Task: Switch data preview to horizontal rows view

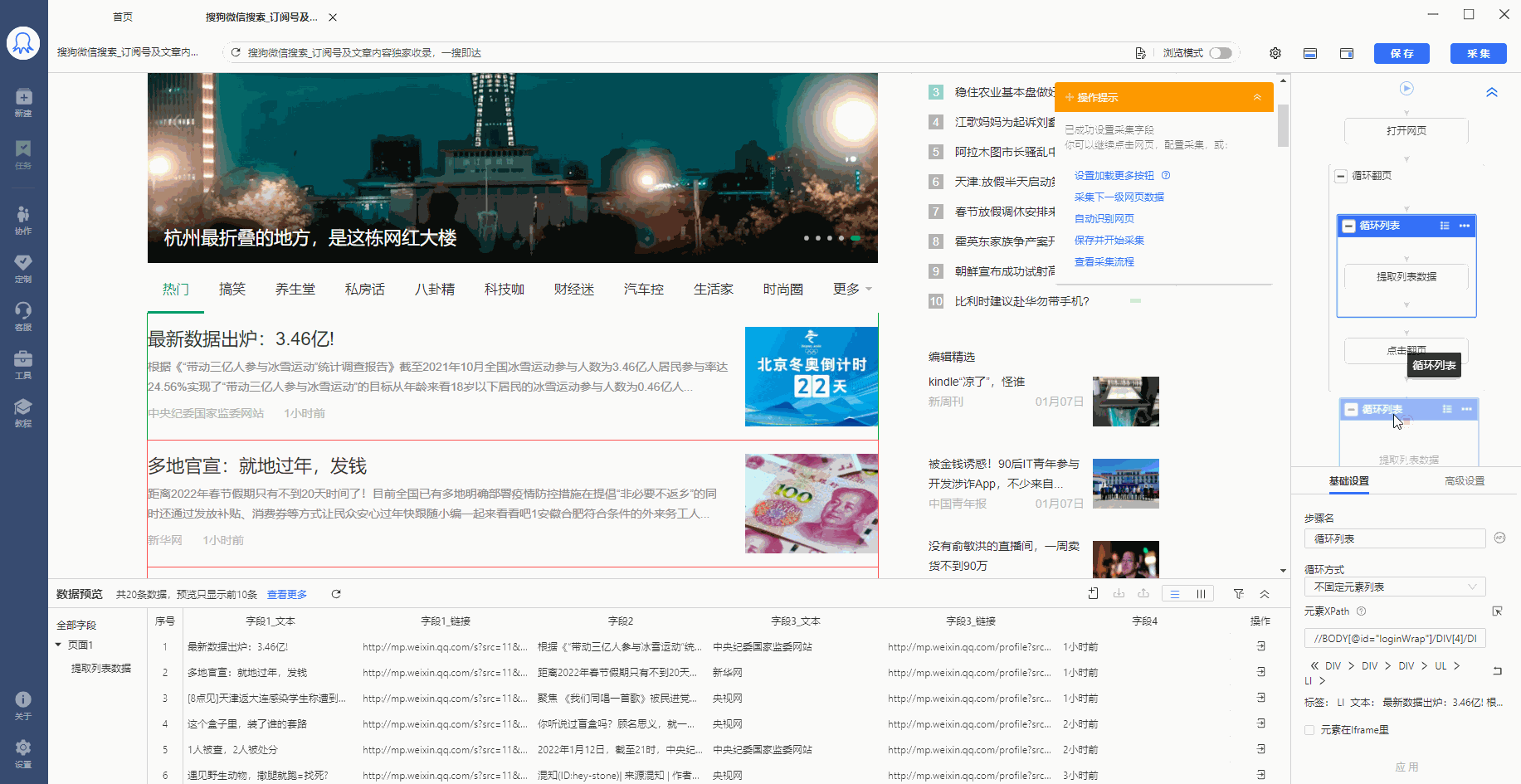Action: [1175, 594]
